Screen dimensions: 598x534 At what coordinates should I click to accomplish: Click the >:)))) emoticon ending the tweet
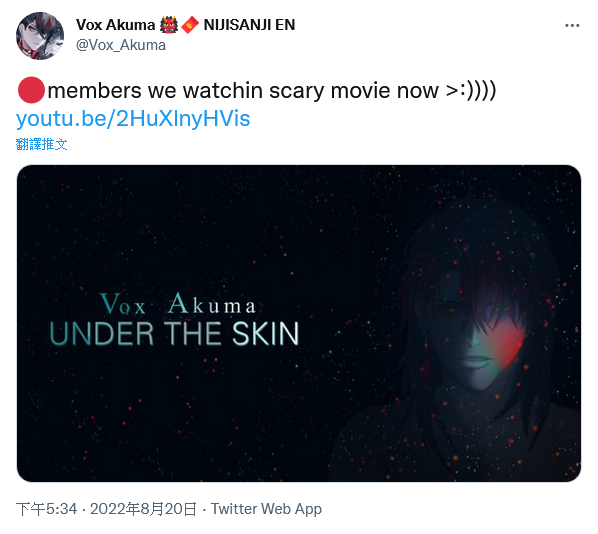(471, 91)
